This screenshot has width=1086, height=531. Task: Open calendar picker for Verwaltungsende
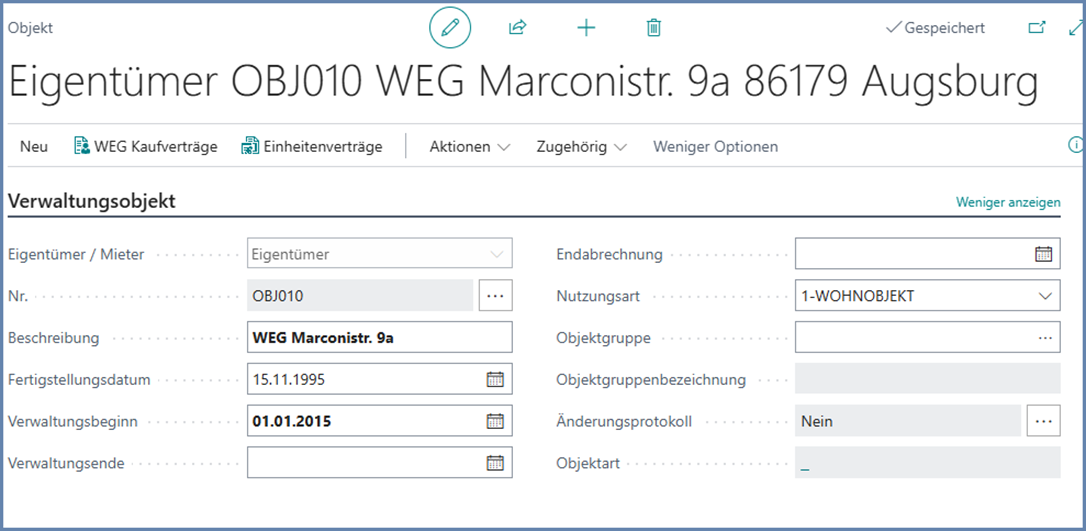click(495, 463)
